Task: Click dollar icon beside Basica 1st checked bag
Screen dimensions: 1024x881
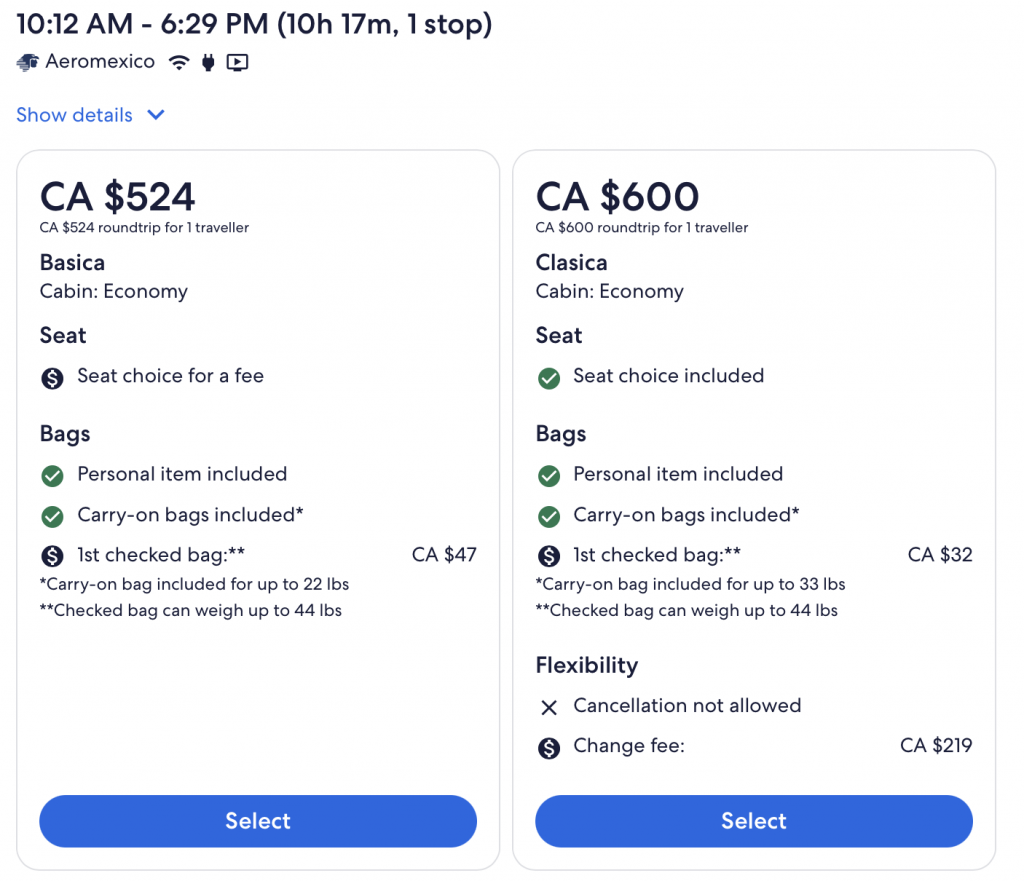Action: point(52,556)
